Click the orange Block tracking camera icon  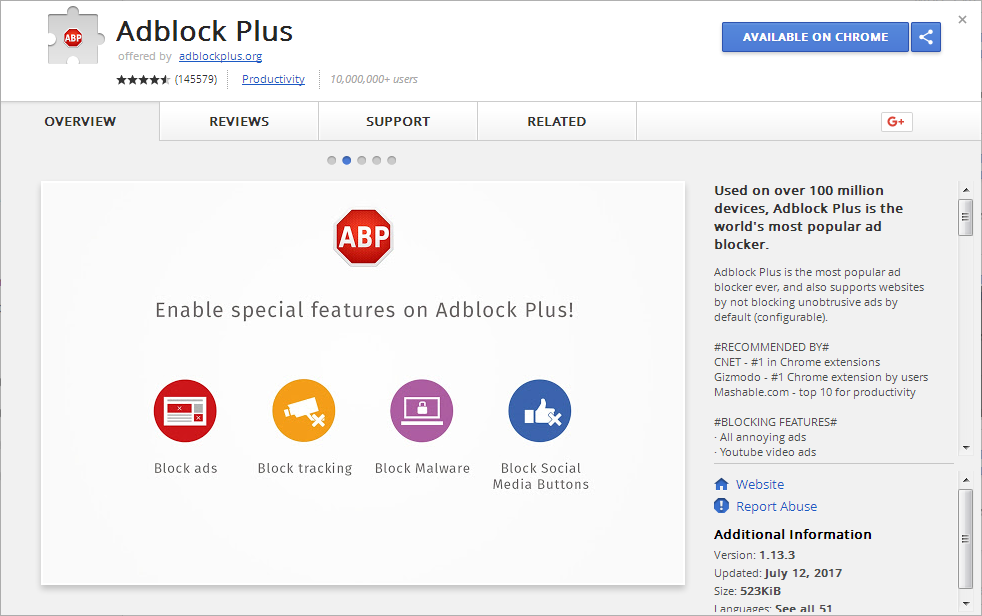click(x=304, y=411)
